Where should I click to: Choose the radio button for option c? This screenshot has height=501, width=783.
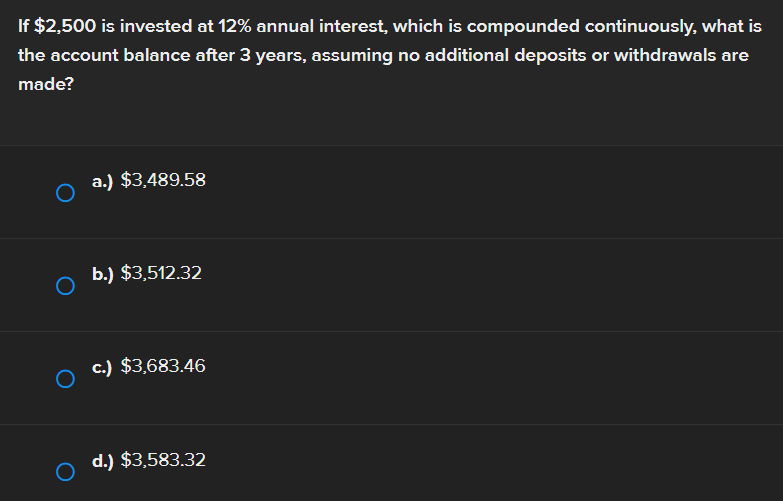click(65, 379)
